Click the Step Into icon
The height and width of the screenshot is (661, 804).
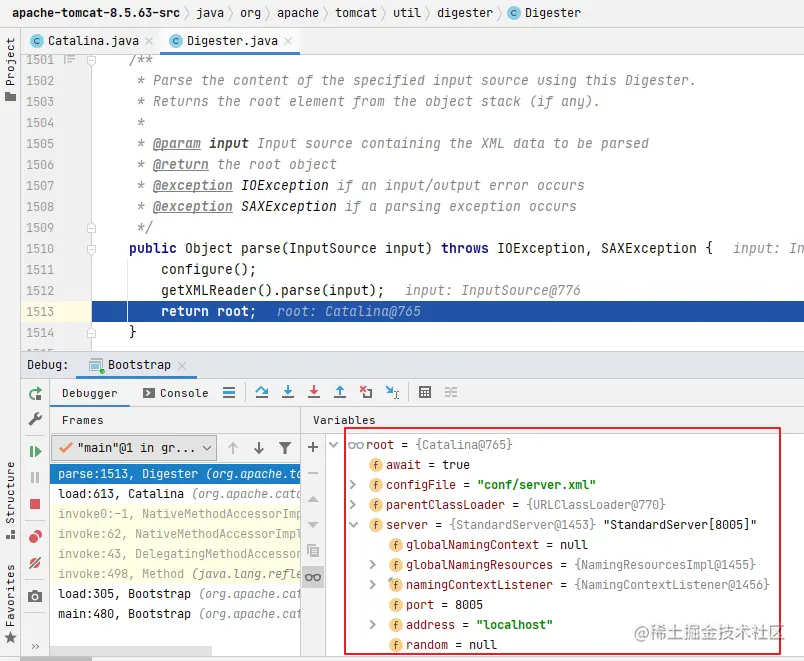point(288,392)
